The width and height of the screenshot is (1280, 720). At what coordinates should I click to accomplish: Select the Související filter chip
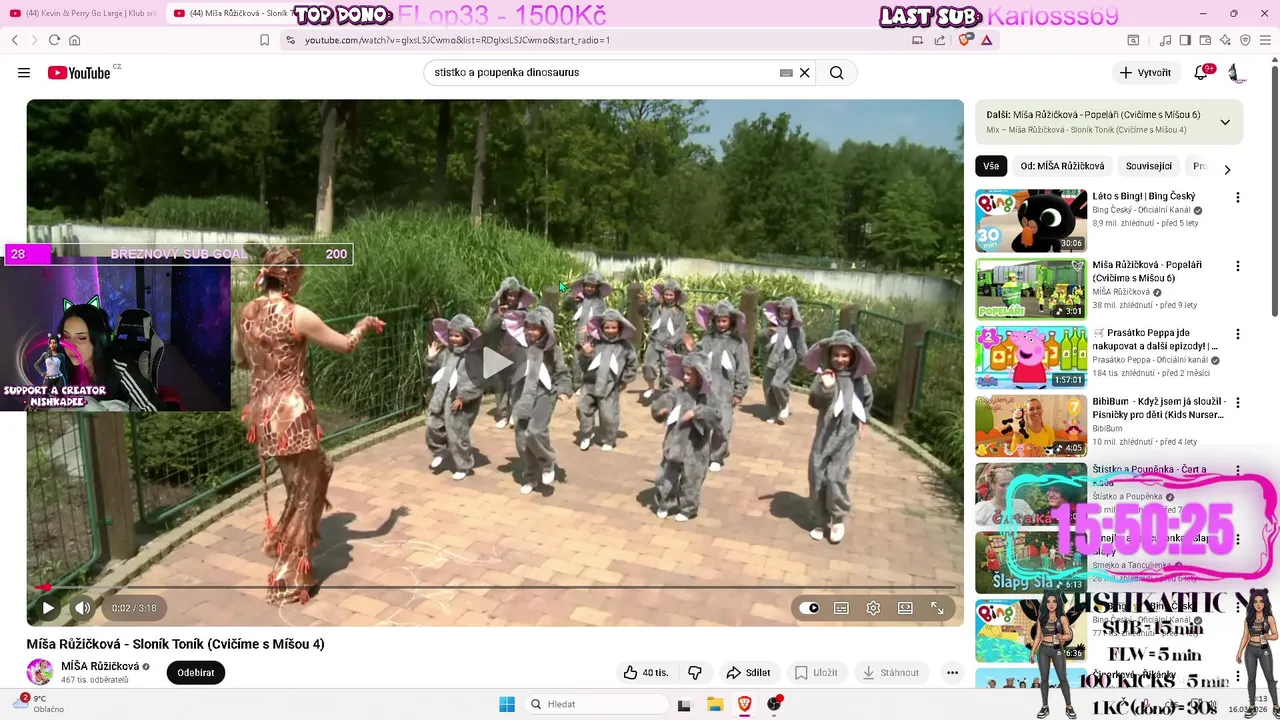pos(1149,166)
